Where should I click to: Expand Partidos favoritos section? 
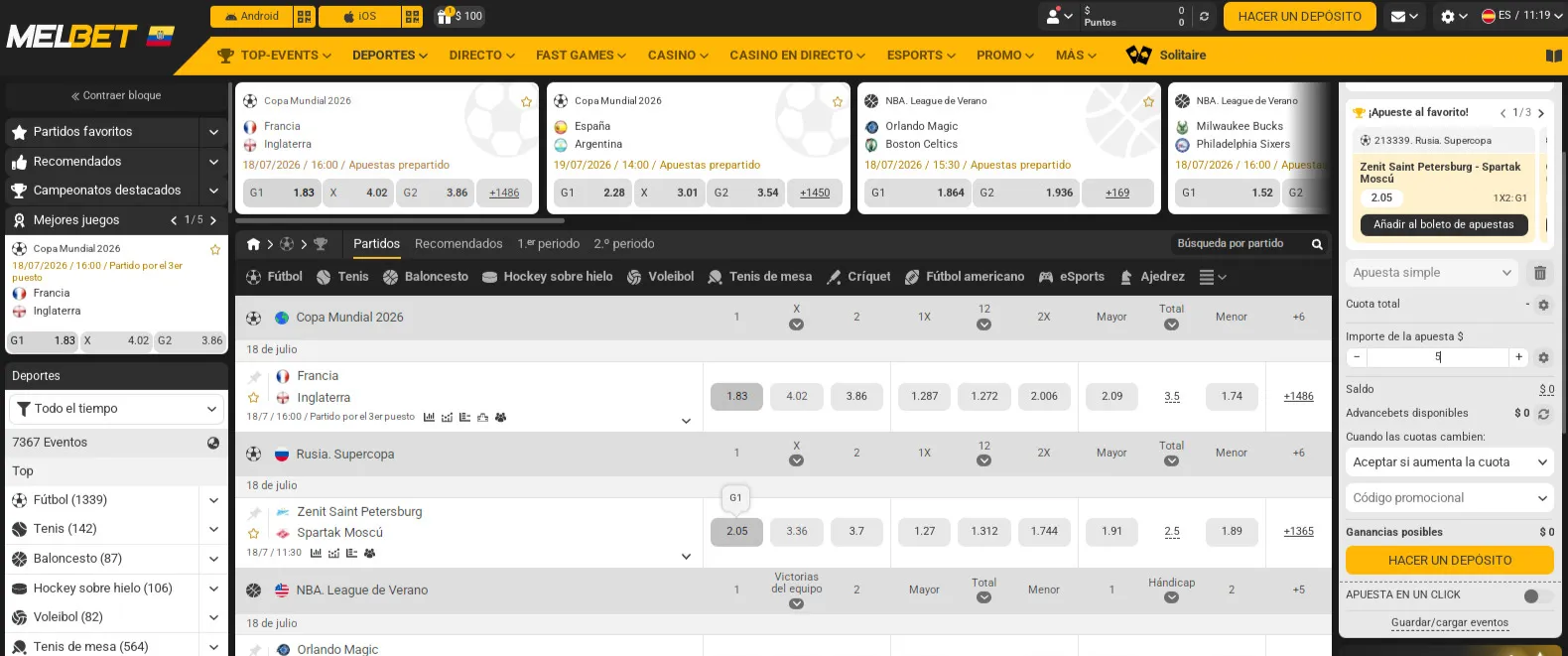coord(213,132)
